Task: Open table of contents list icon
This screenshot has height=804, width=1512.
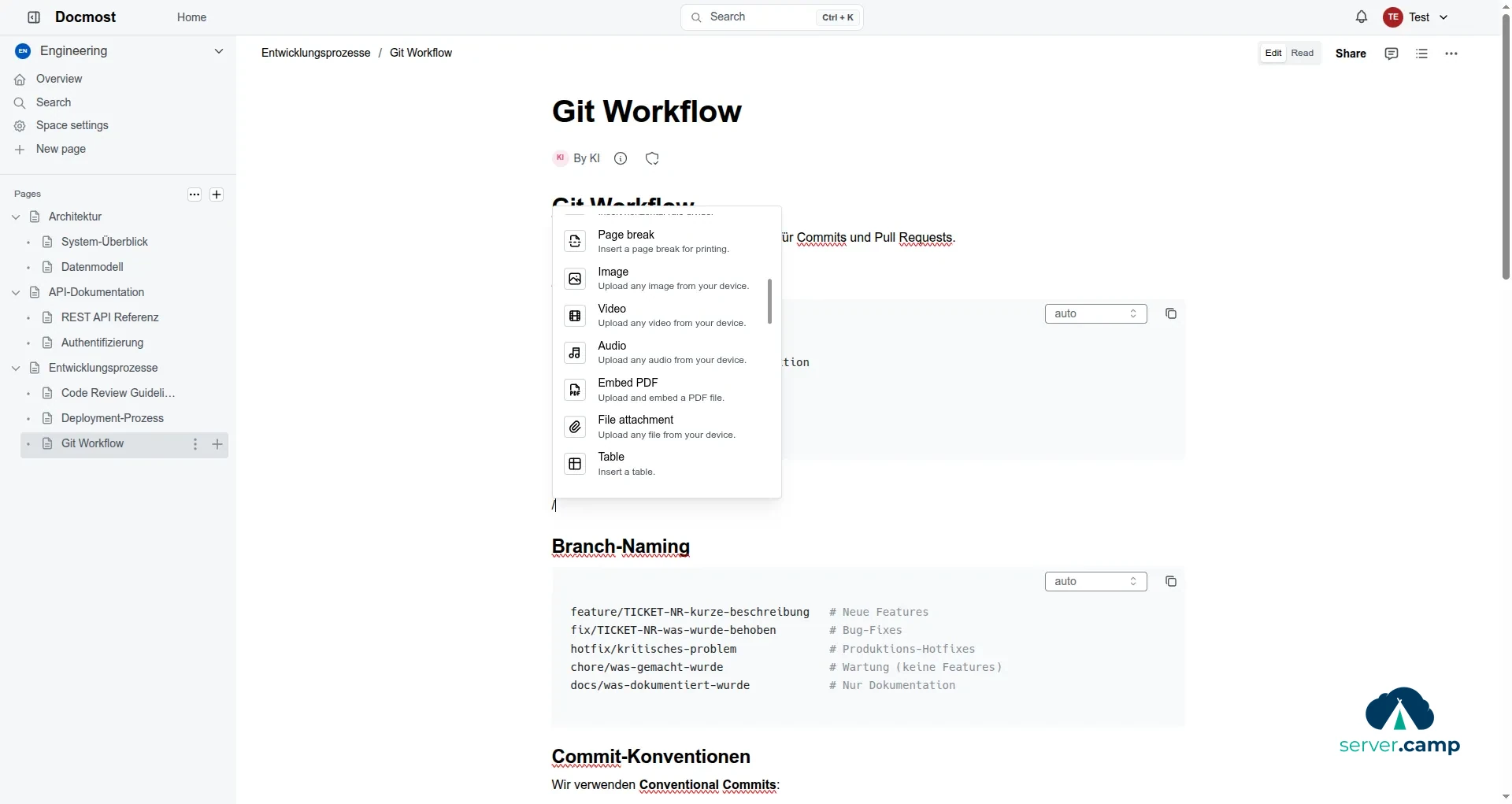Action: tap(1421, 54)
